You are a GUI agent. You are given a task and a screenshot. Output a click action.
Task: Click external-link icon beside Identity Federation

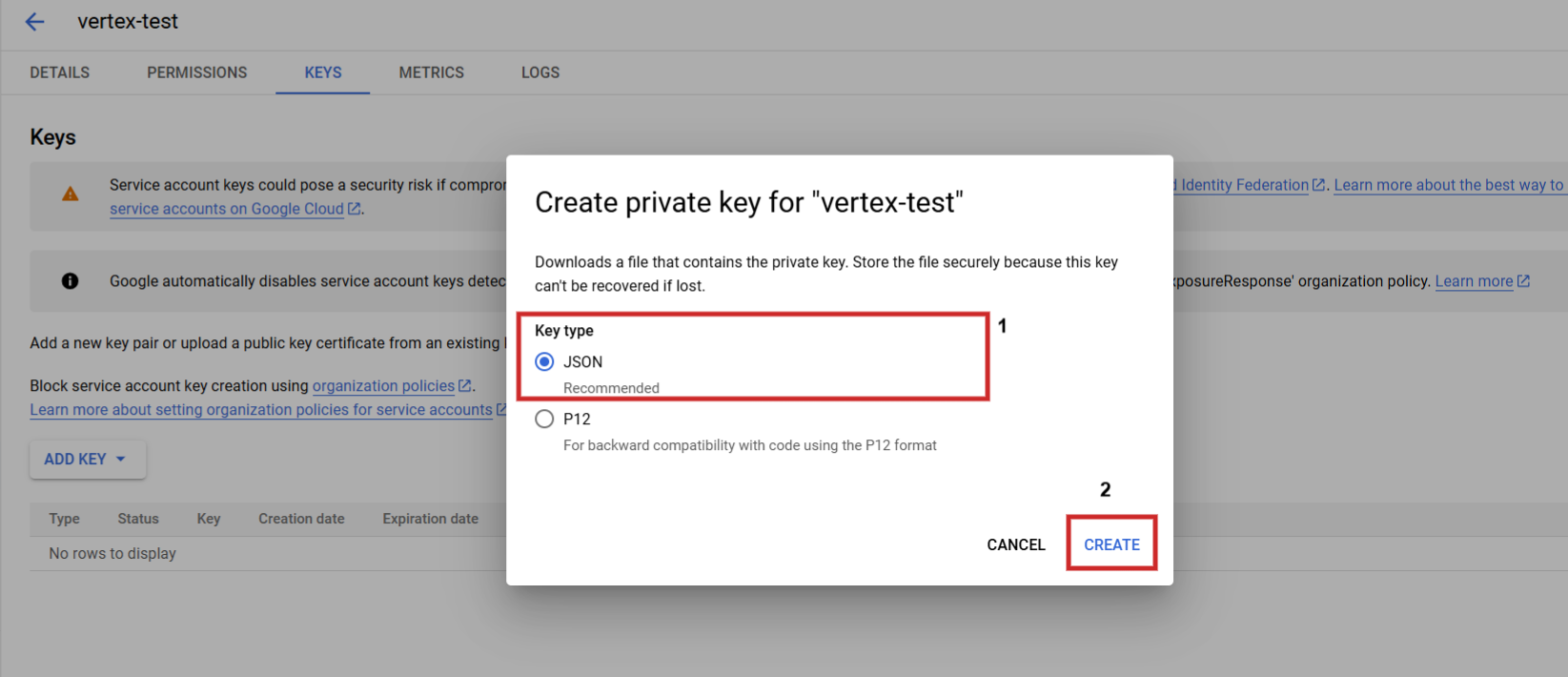1318,185
